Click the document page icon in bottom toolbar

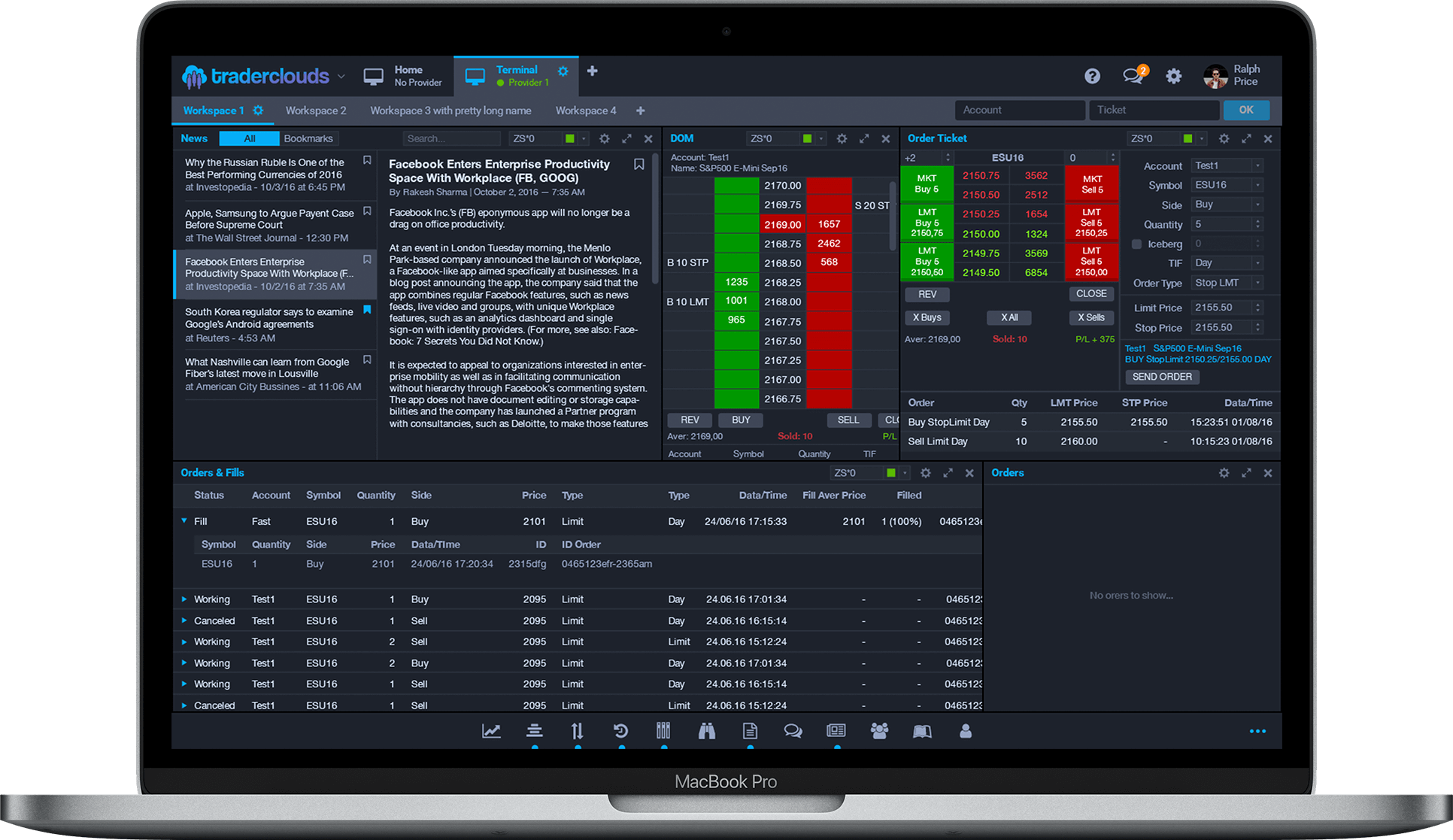(x=750, y=731)
